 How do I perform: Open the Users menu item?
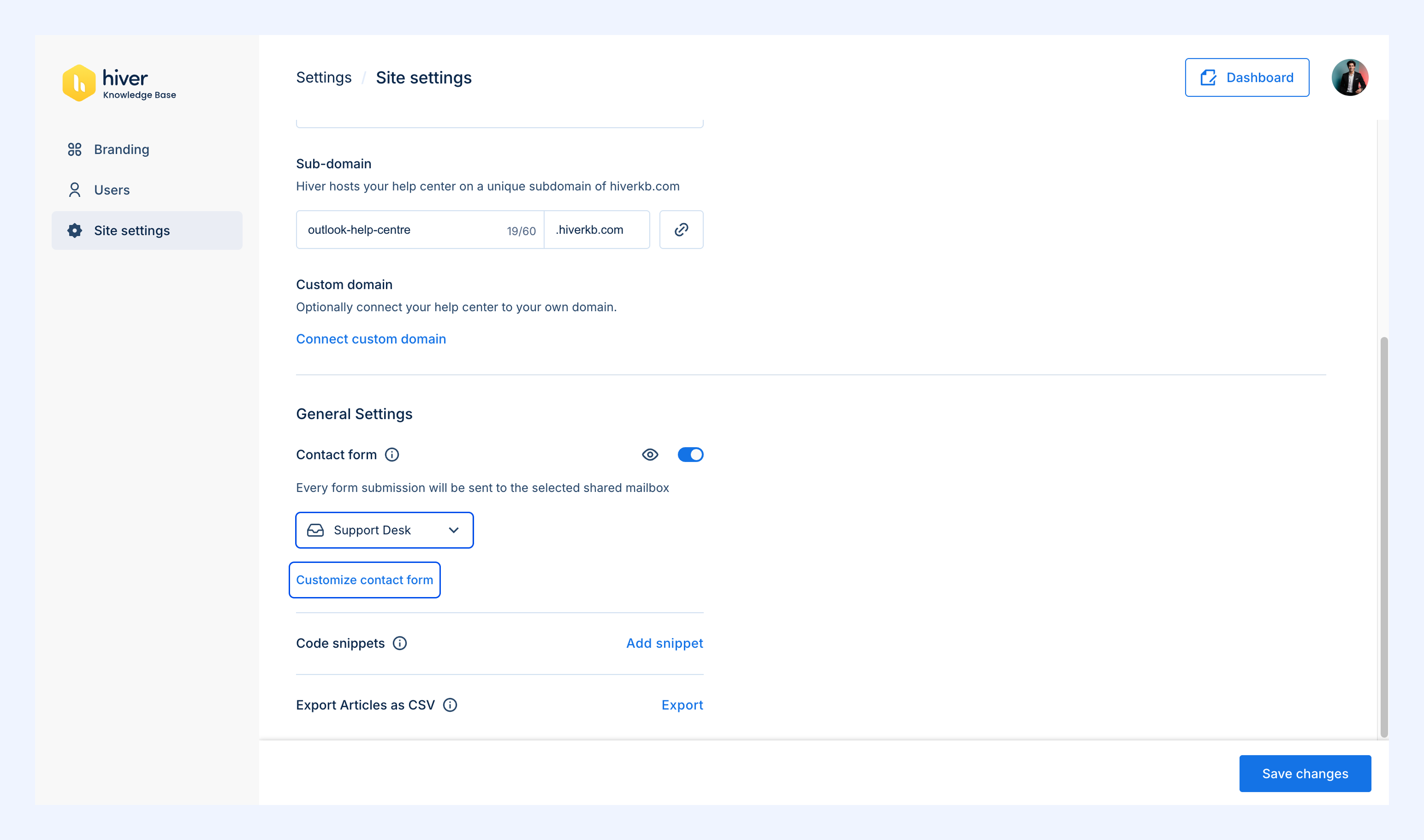click(x=147, y=190)
